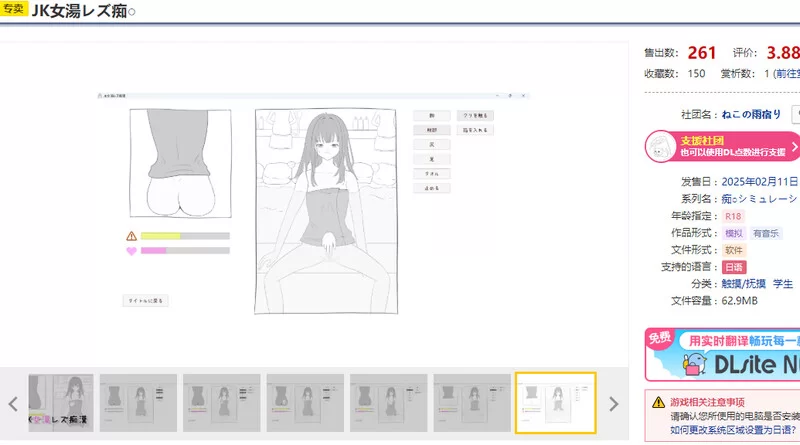Open the 学生 category link
Screen dimensions: 800x445
[783, 284]
